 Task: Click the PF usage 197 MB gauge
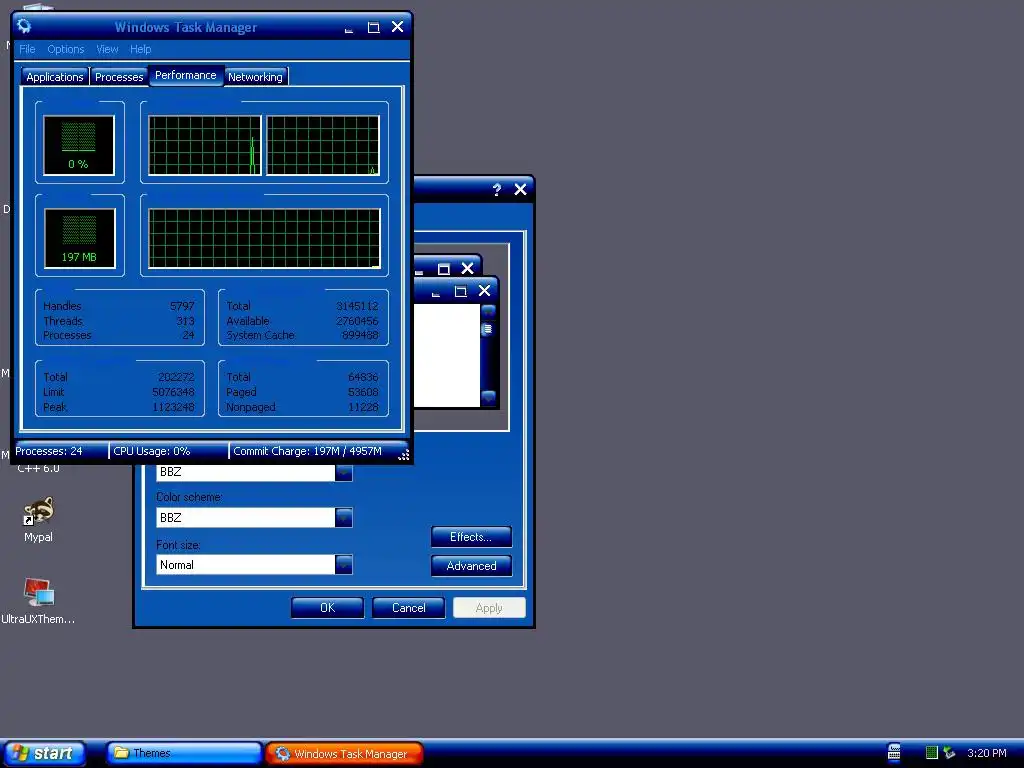80,238
